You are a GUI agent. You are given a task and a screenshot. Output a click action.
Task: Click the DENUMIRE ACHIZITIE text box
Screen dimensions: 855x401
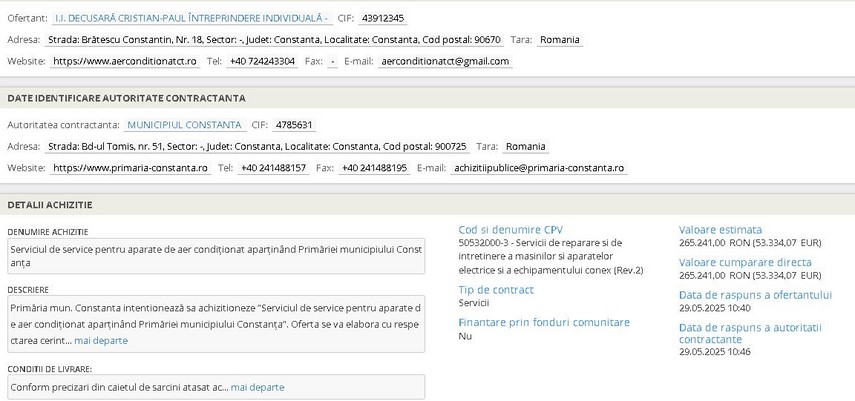(216, 256)
